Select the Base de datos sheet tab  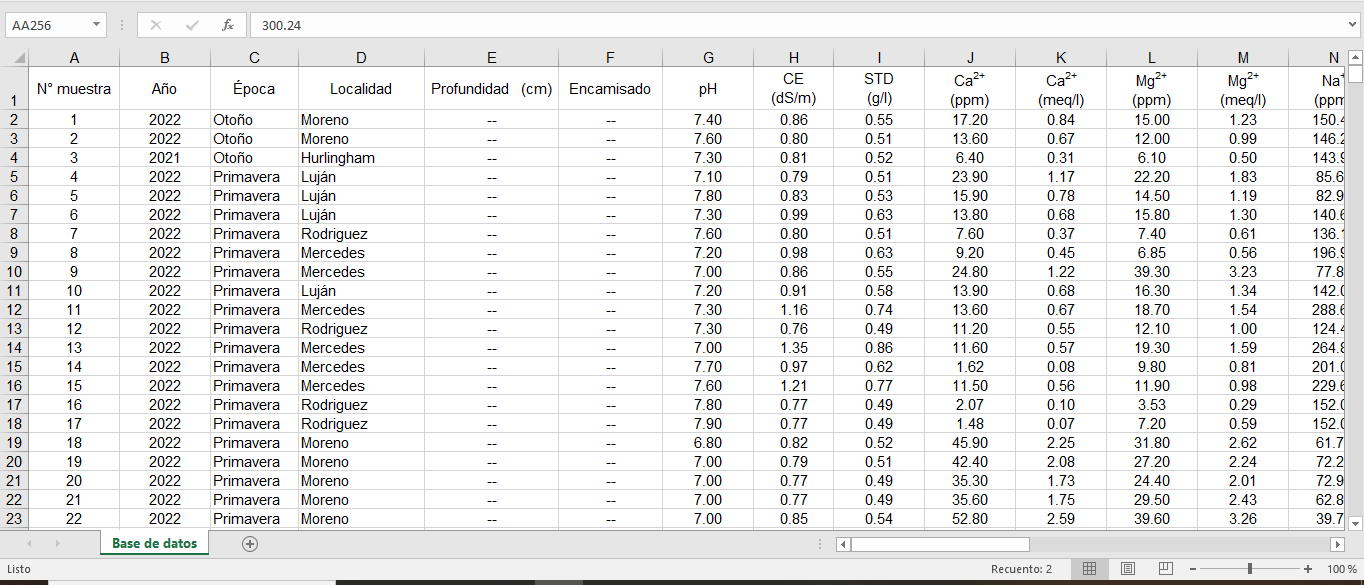(x=154, y=544)
